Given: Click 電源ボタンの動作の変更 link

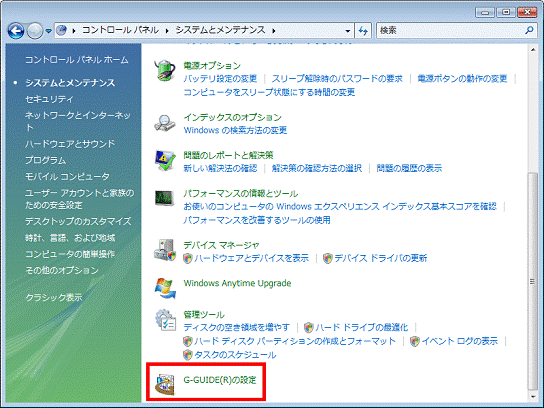Looking at the screenshot, I should tap(462, 79).
